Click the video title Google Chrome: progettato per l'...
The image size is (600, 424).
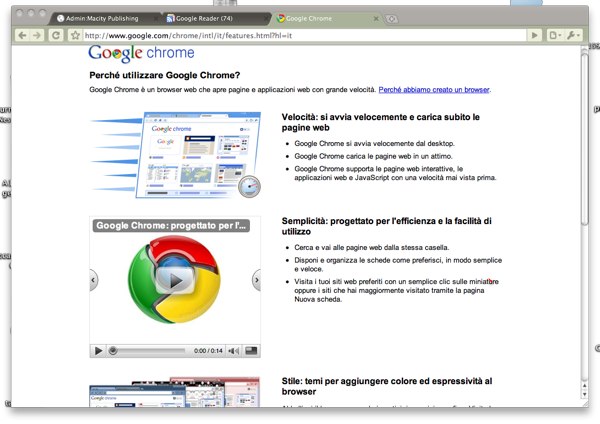coord(171,225)
